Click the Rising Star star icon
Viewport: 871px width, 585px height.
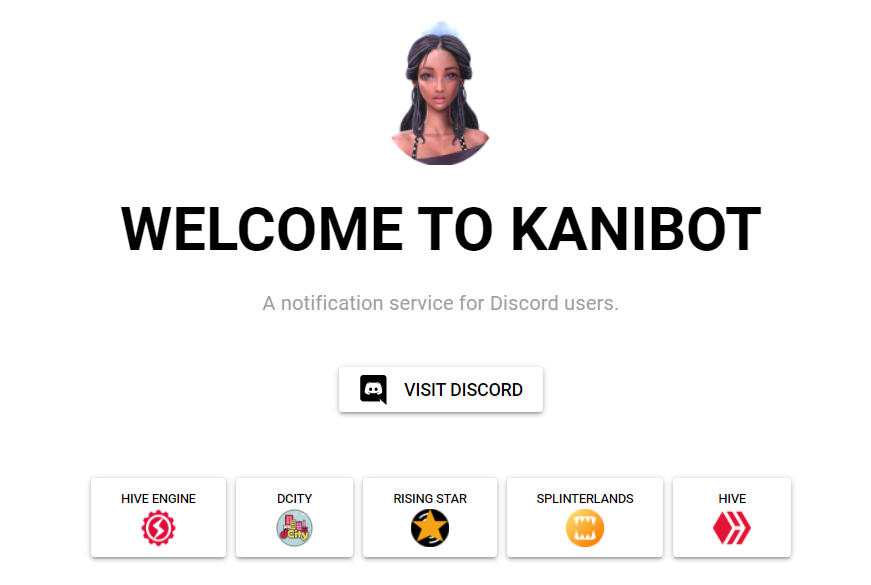tap(430, 528)
